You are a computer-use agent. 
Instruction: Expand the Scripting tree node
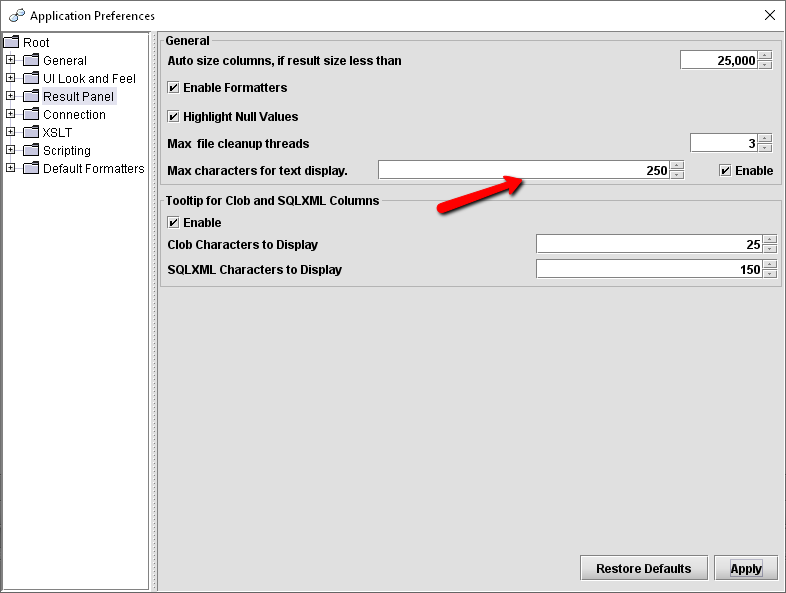(x=11, y=150)
